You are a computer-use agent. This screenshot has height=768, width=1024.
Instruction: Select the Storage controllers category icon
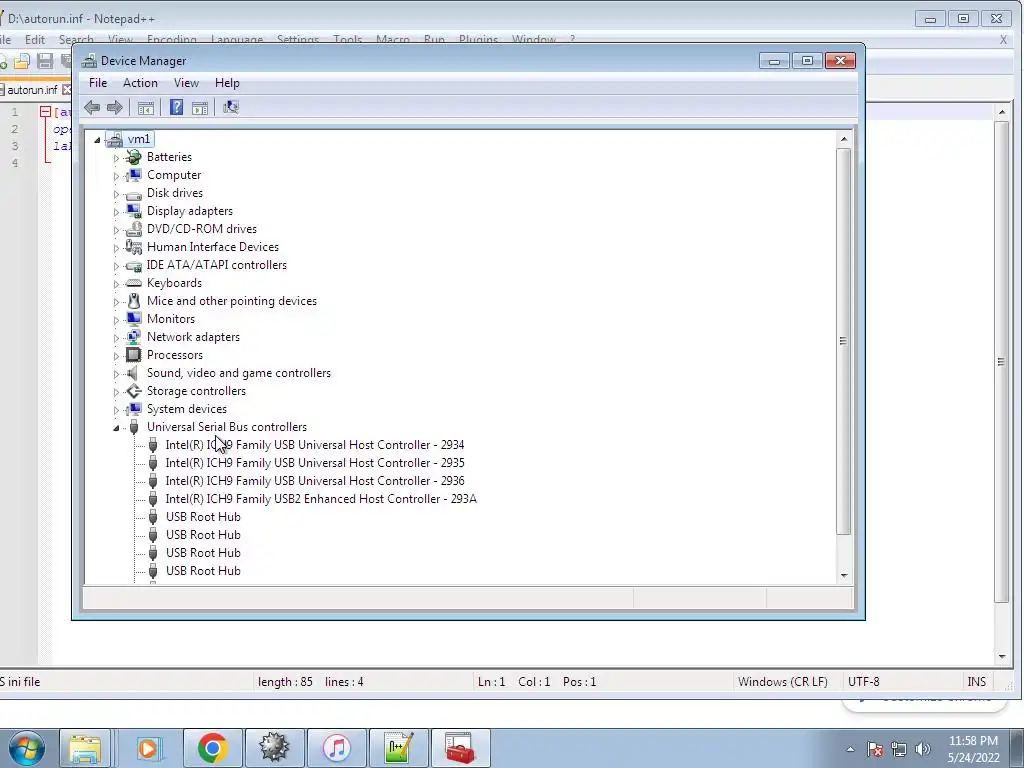pyautogui.click(x=133, y=391)
